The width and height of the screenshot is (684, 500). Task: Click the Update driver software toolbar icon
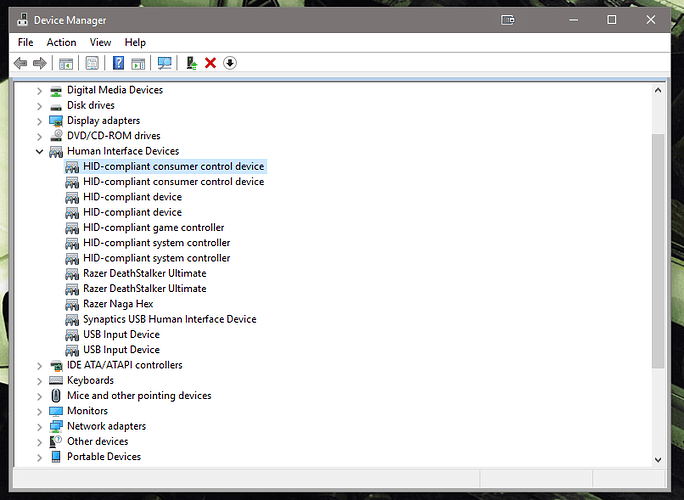click(191, 63)
